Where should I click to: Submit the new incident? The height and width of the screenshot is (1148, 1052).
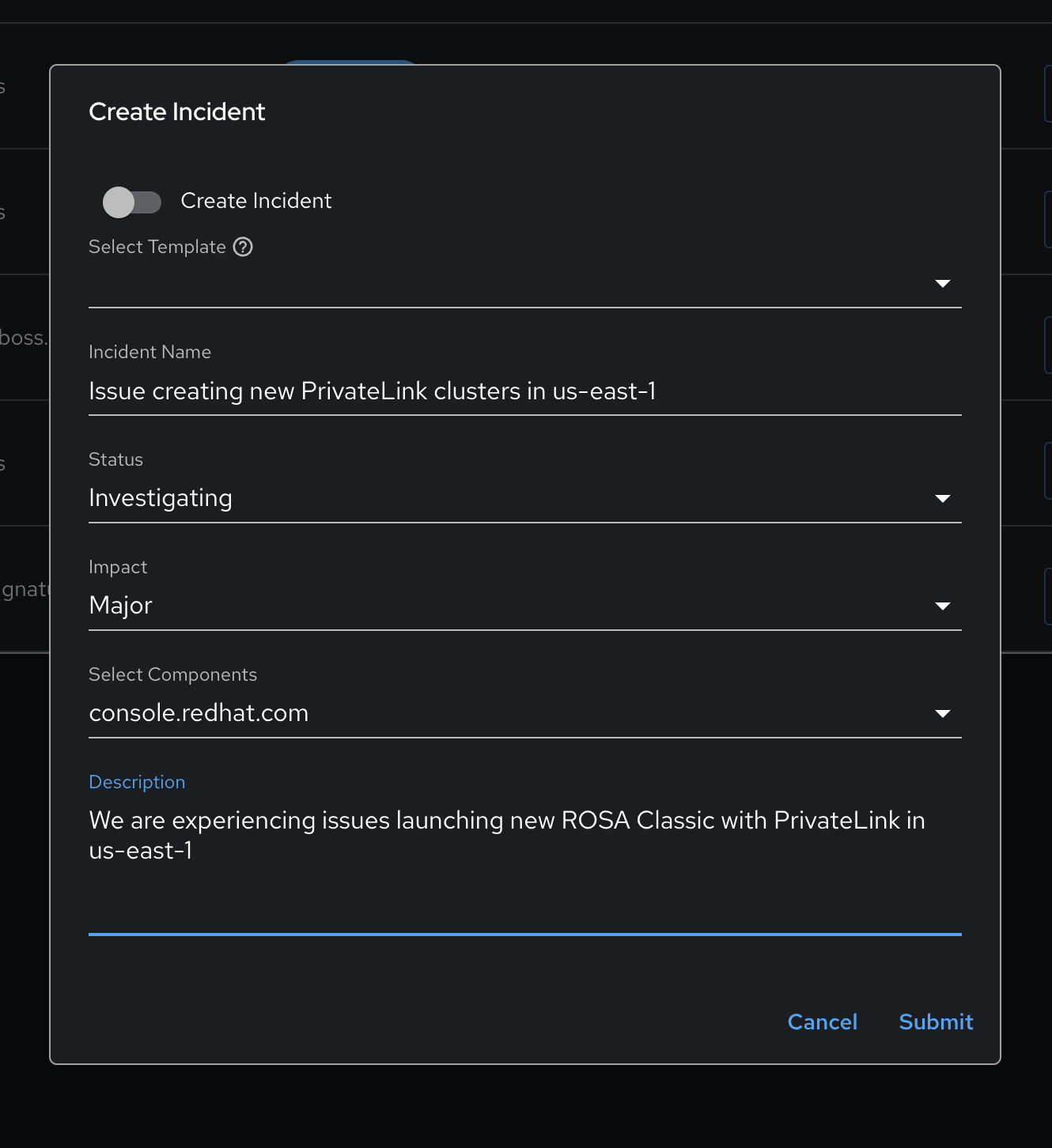pos(936,1022)
